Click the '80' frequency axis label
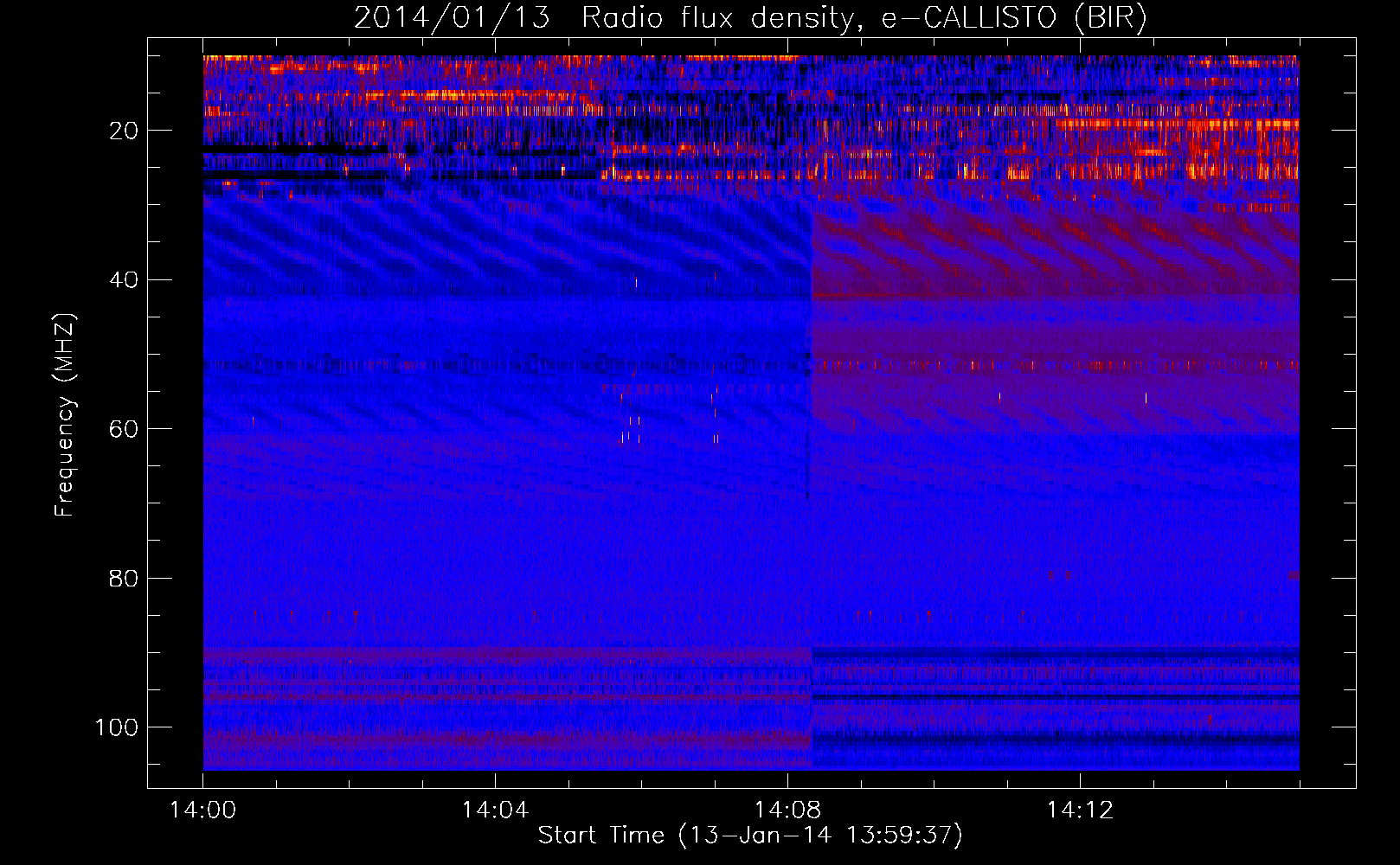 click(x=124, y=578)
